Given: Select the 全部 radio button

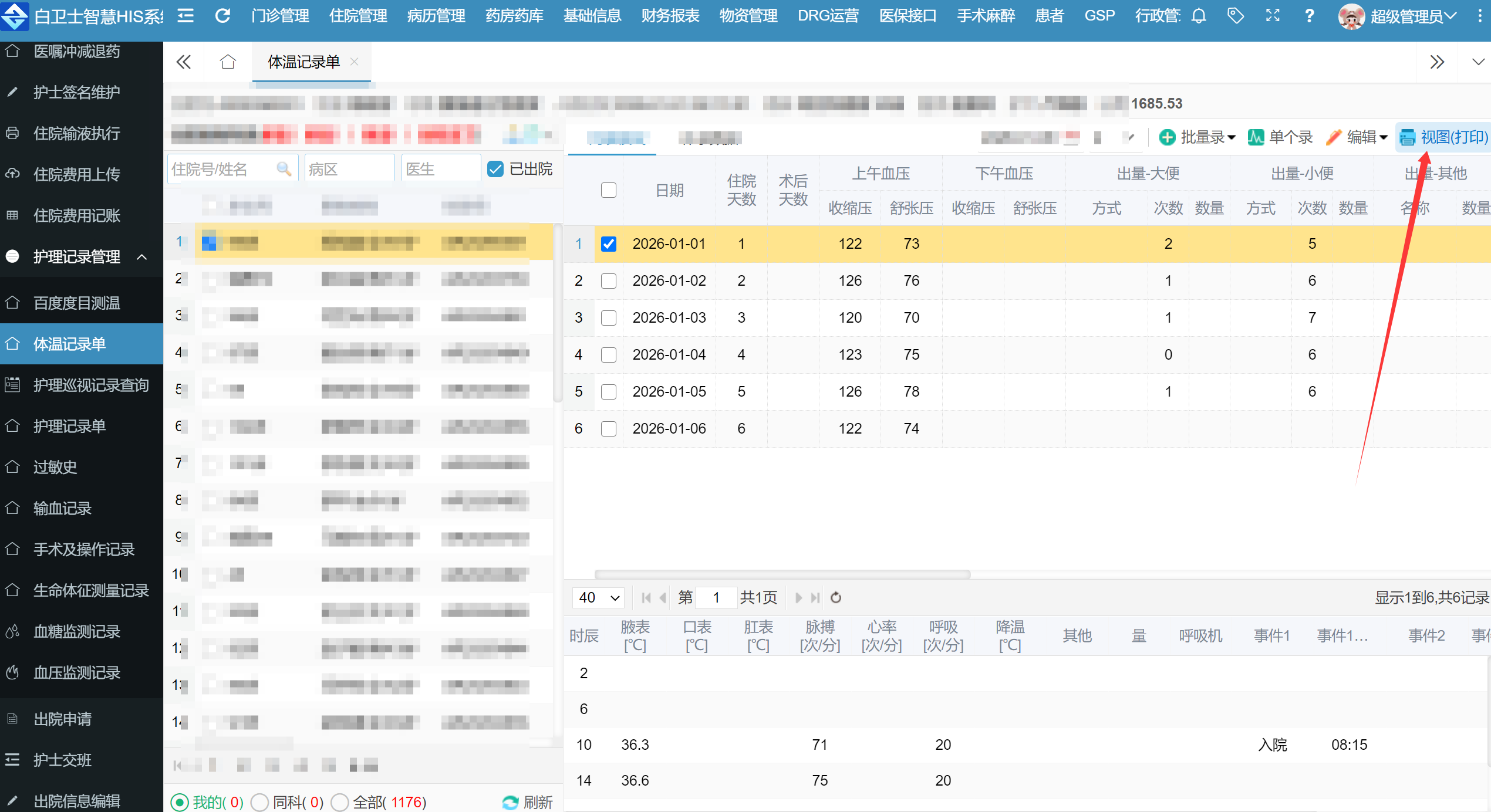Looking at the screenshot, I should click(x=340, y=802).
